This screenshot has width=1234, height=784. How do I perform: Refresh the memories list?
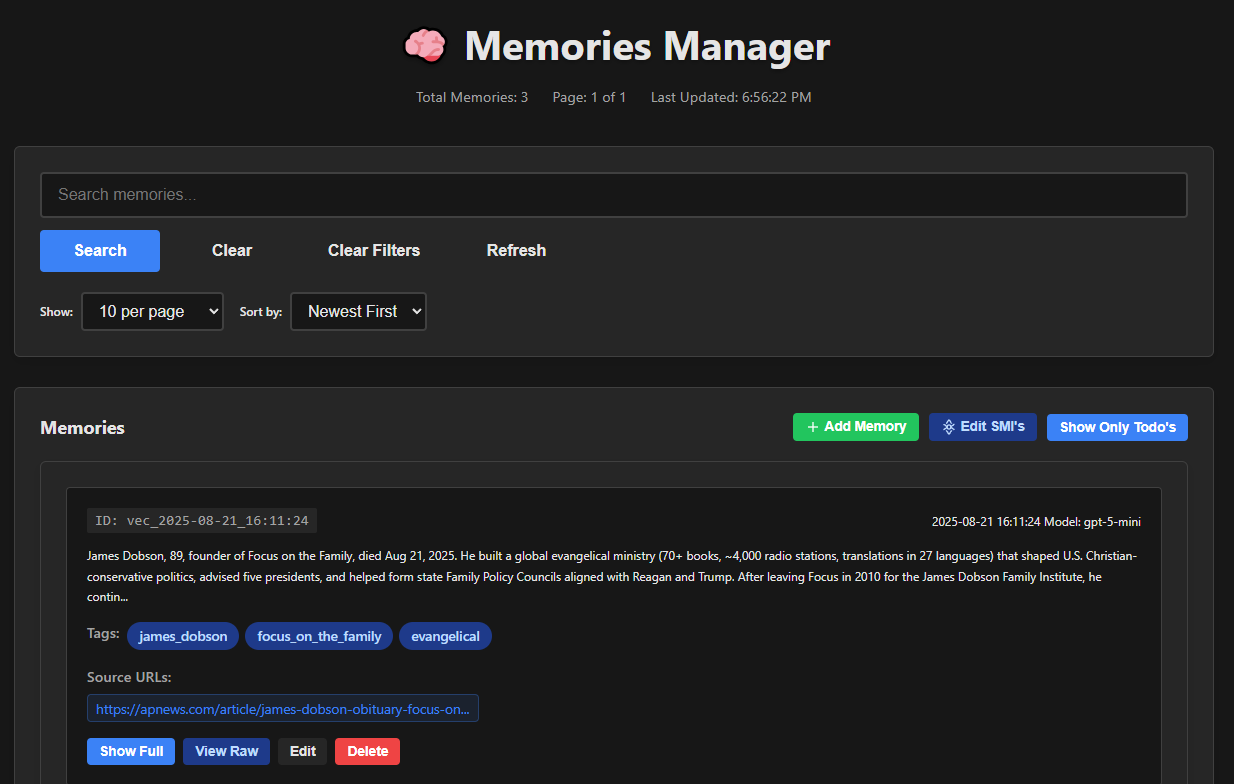(516, 251)
